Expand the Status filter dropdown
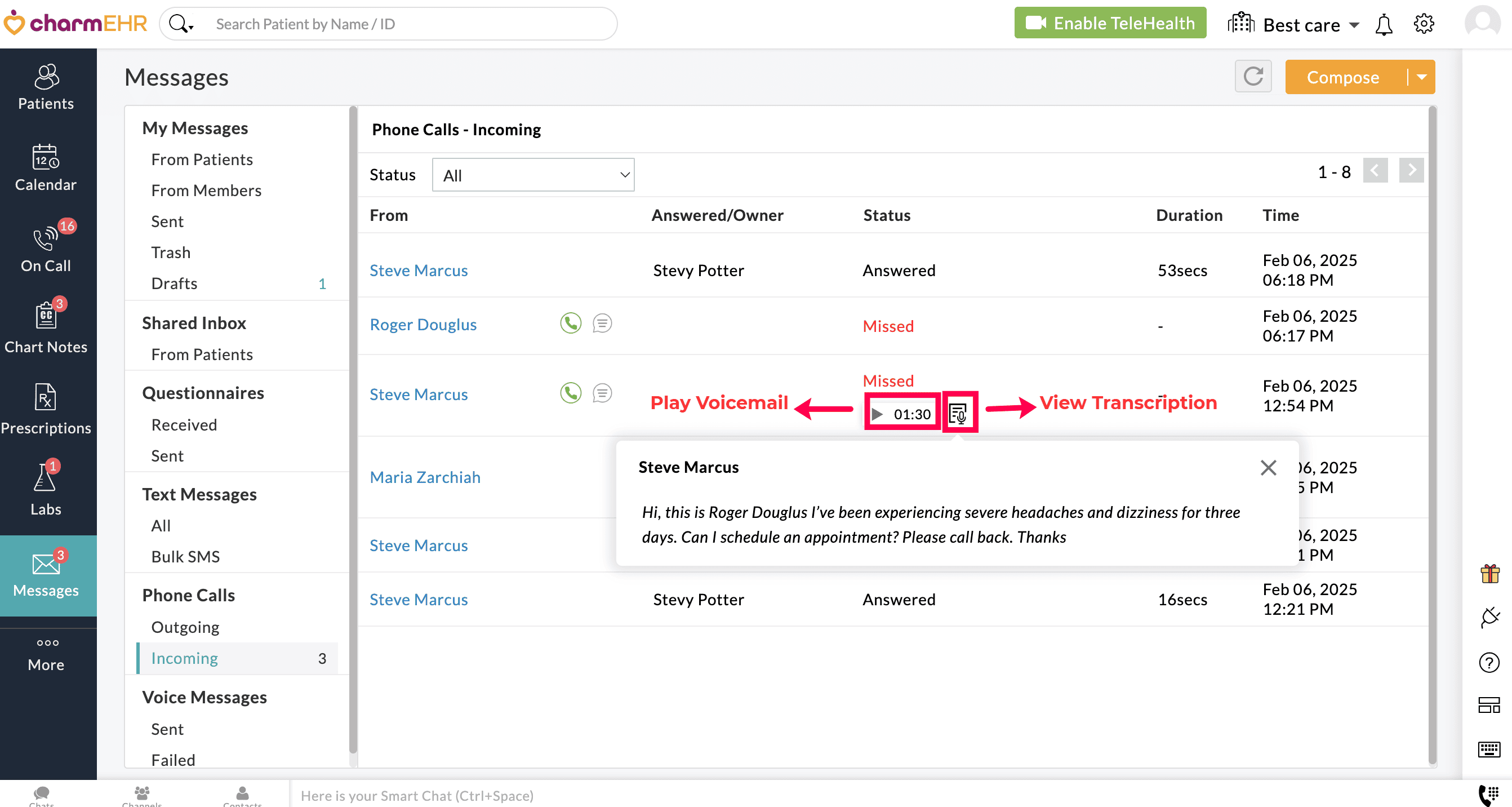This screenshot has width=1512, height=807. [532, 175]
